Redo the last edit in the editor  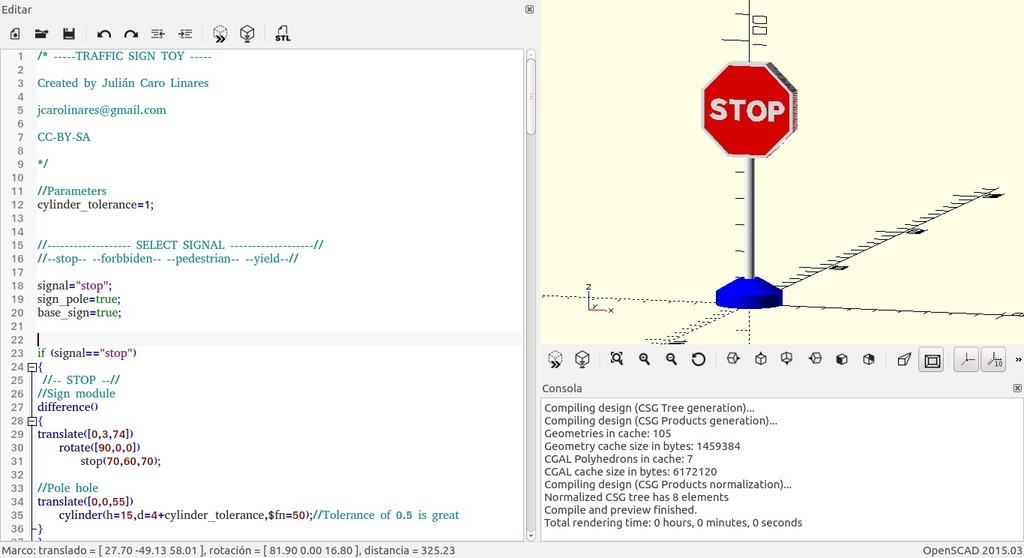point(131,34)
